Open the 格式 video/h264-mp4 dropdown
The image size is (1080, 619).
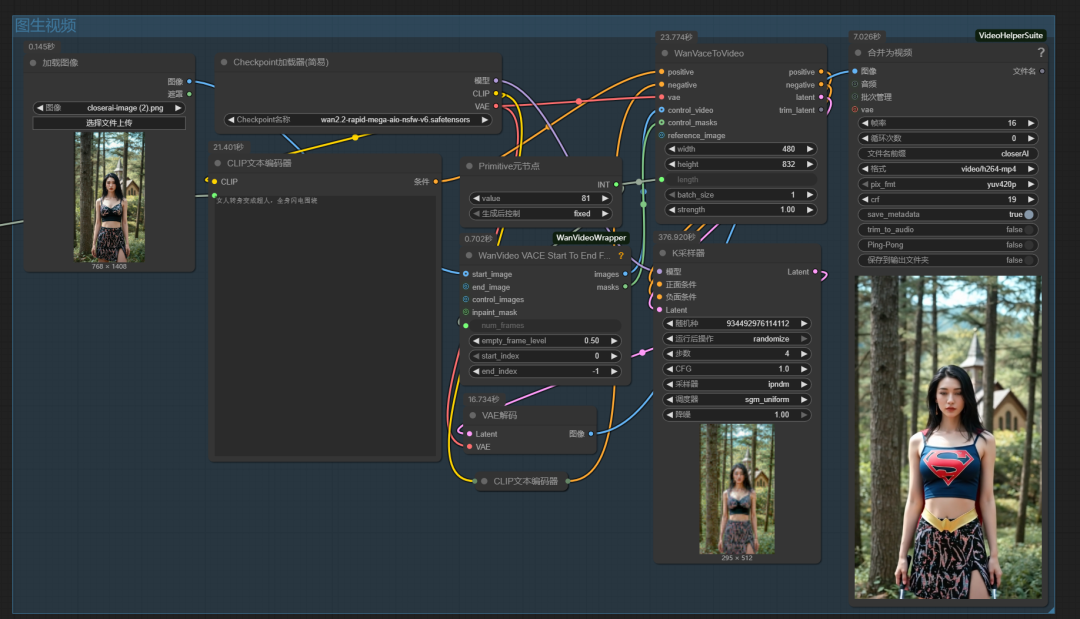948,169
